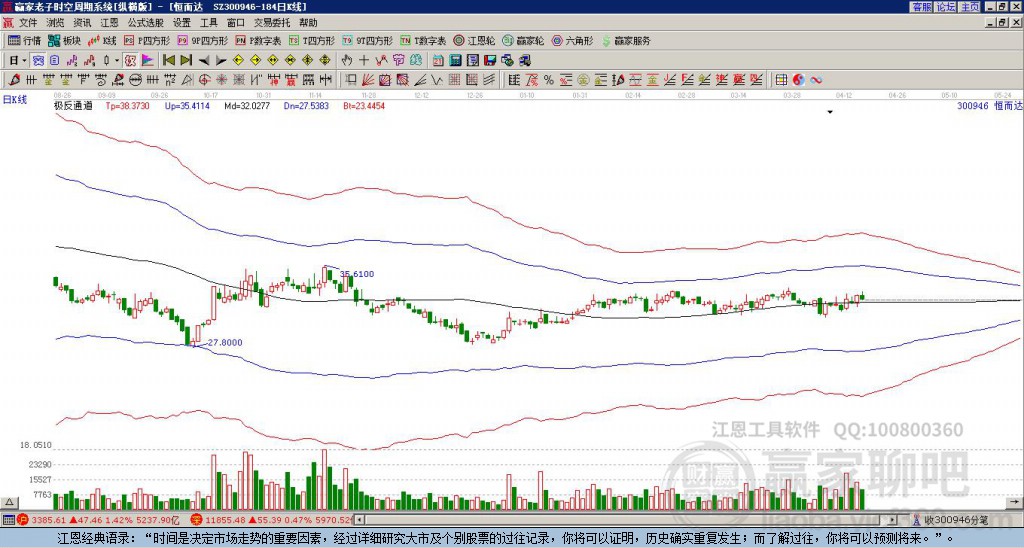Screen dimensions: 1024x548
Task: Click the Shanghai index 3385.61 status entry
Action: click(98, 520)
